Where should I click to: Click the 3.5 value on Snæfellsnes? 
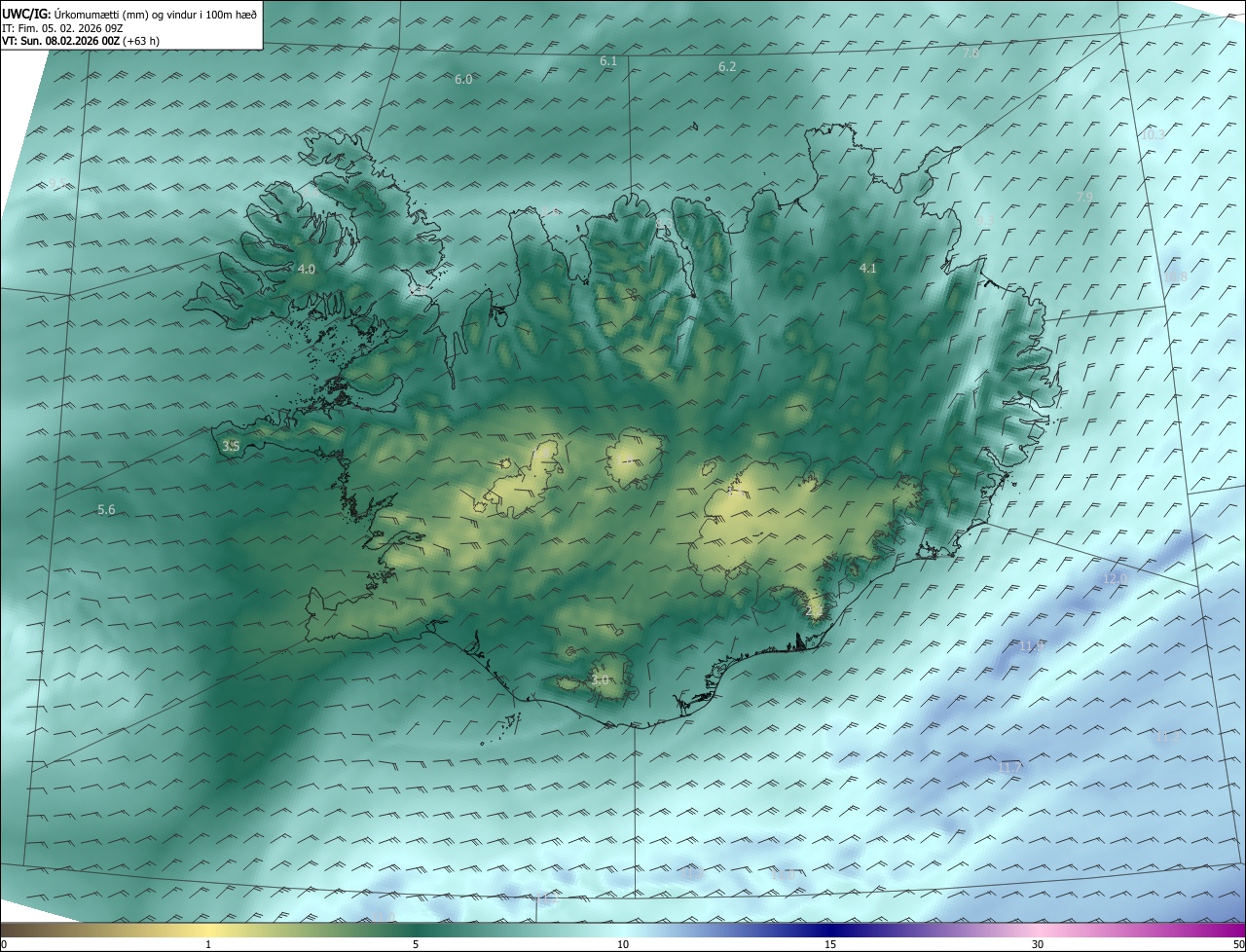click(231, 447)
